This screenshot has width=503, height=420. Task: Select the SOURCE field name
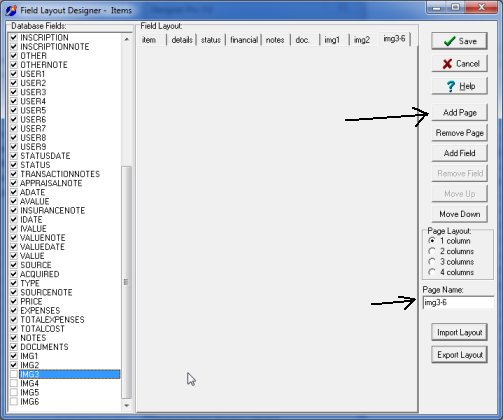(36, 265)
